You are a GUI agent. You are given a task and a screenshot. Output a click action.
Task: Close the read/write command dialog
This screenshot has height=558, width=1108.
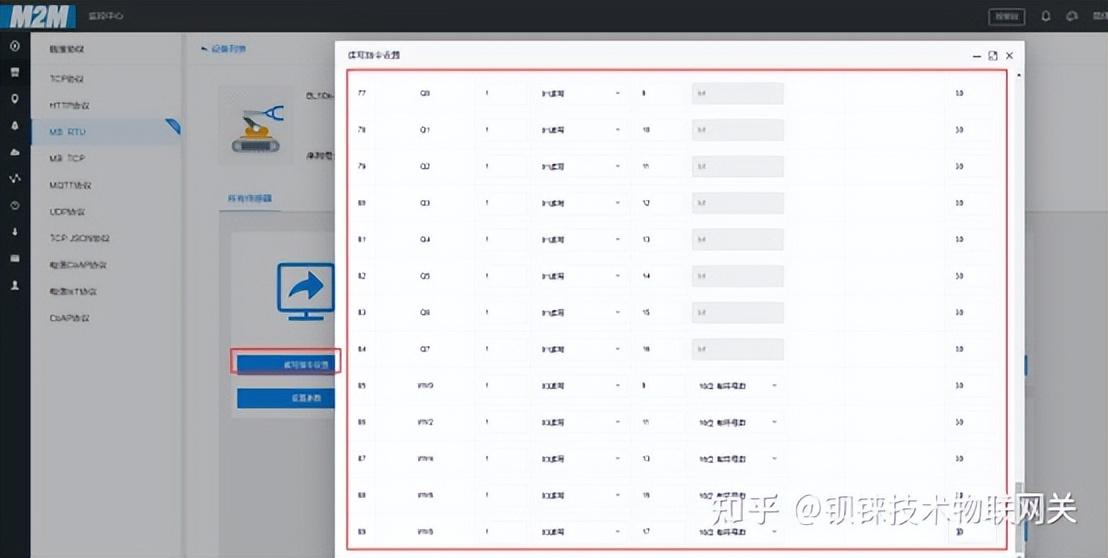click(x=1010, y=55)
